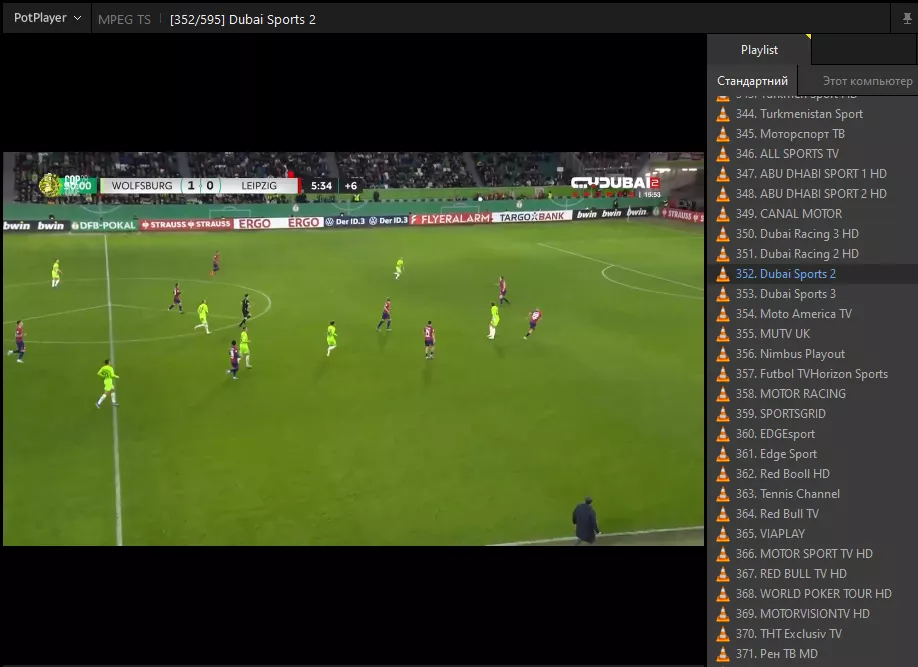This screenshot has height=667, width=918.
Task: Open 369. MOTORVISIONTV HD
Action: (x=813, y=614)
